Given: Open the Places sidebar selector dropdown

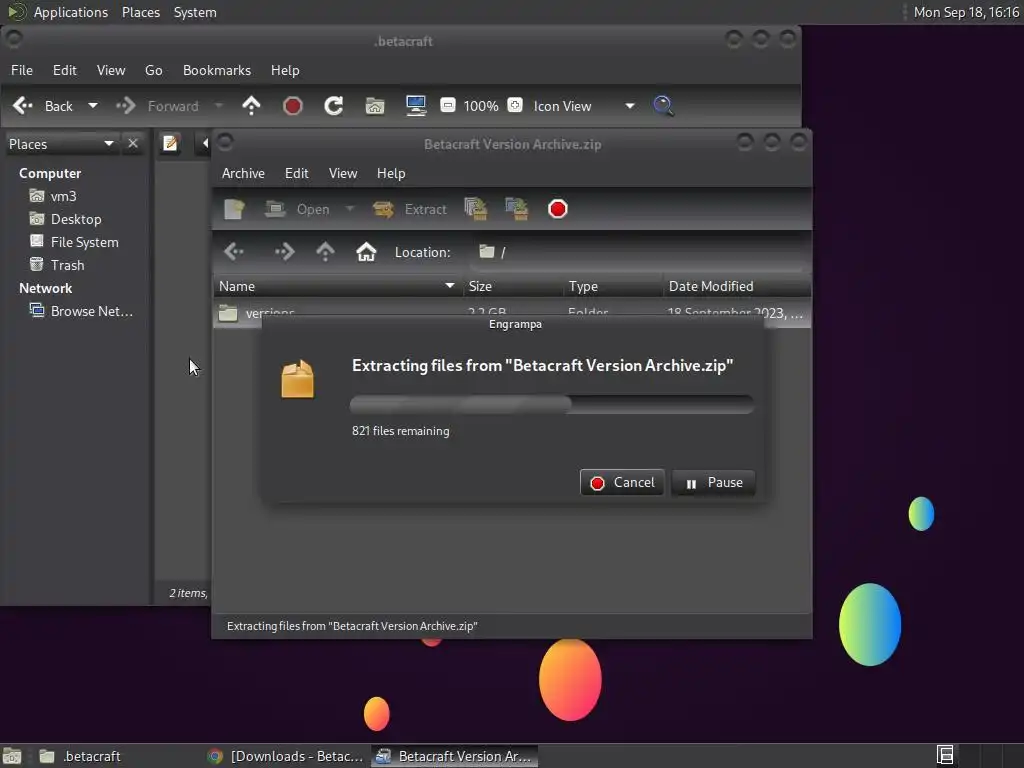Looking at the screenshot, I should tap(61, 144).
